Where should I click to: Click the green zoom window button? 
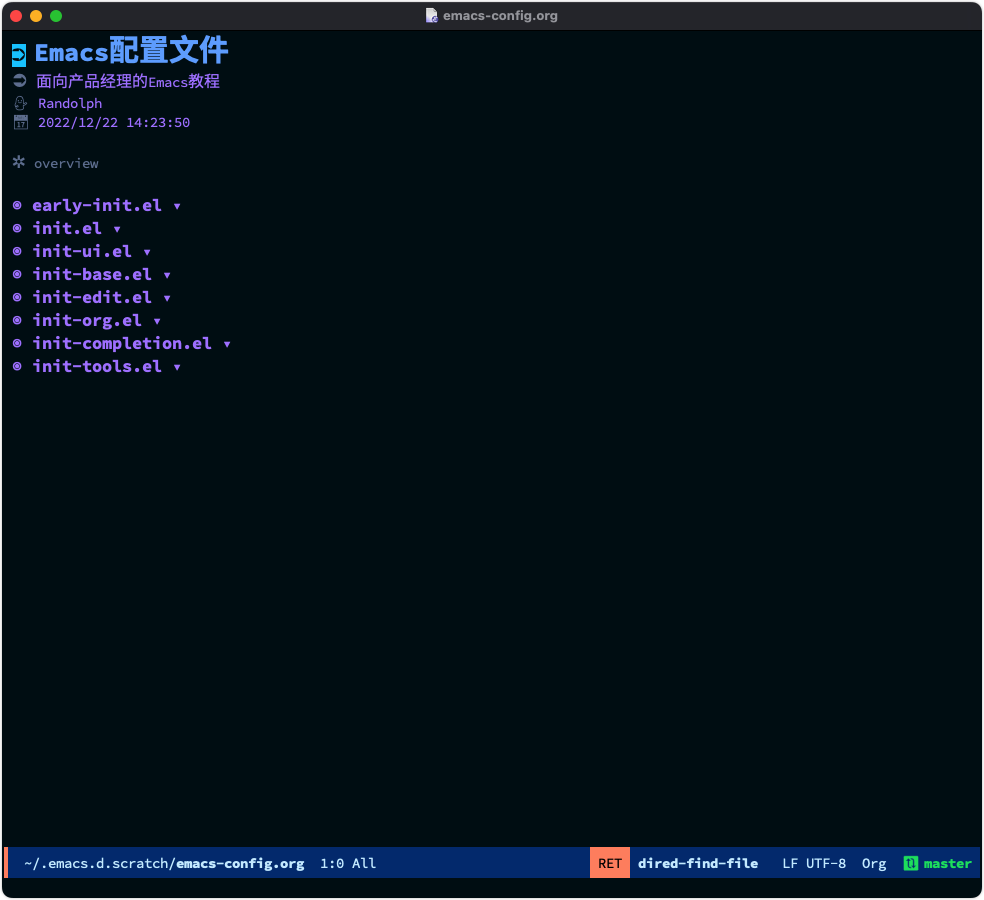tap(56, 16)
